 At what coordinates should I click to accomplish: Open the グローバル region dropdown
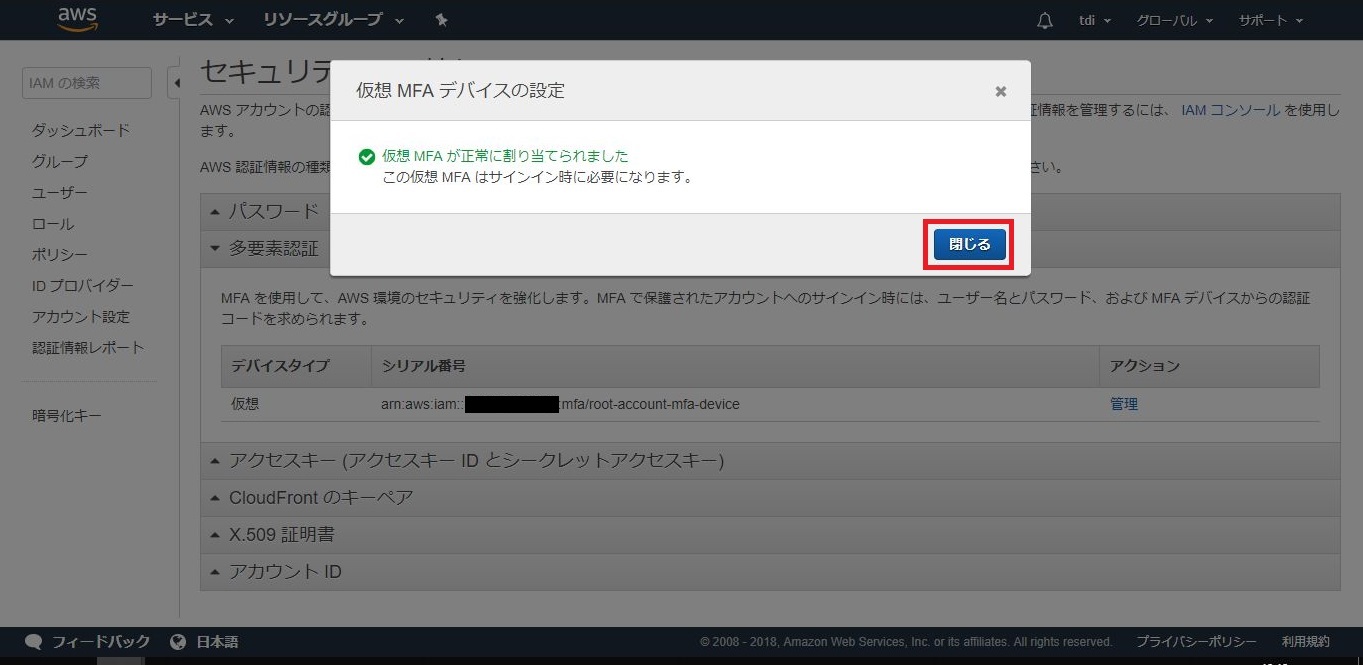pyautogui.click(x=1174, y=20)
